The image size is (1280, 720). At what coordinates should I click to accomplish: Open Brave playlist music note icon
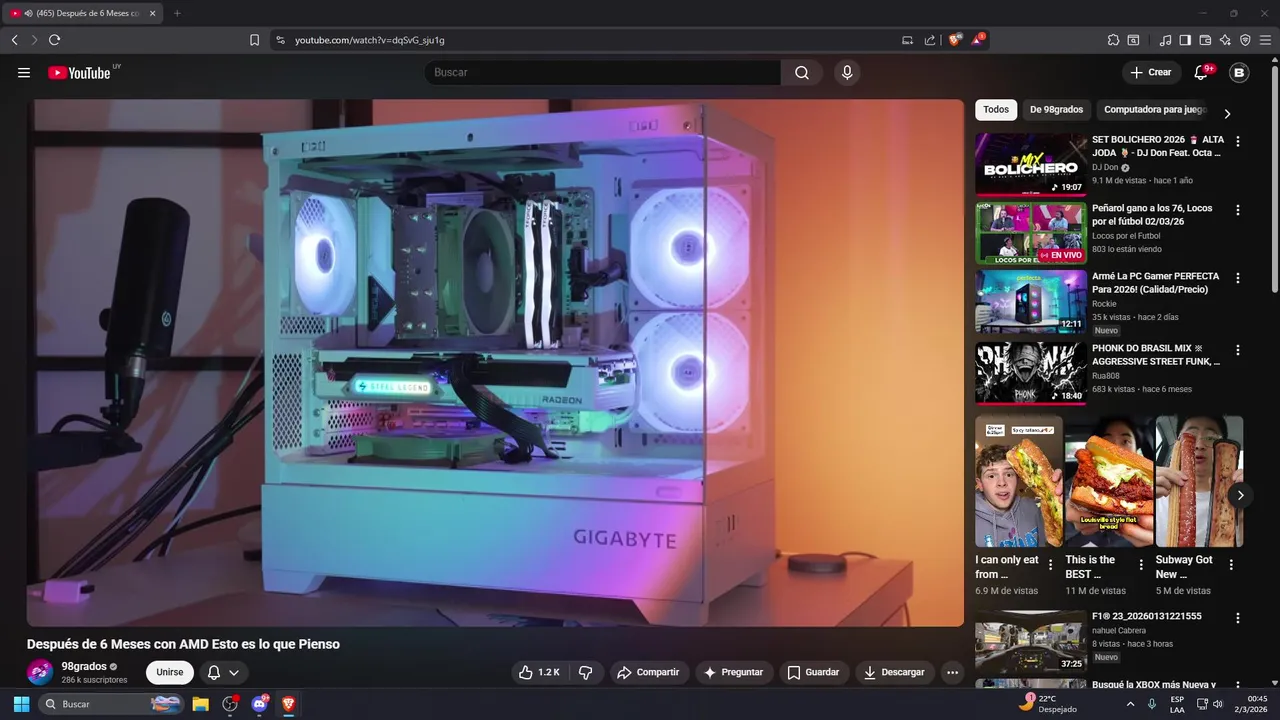click(x=1165, y=40)
